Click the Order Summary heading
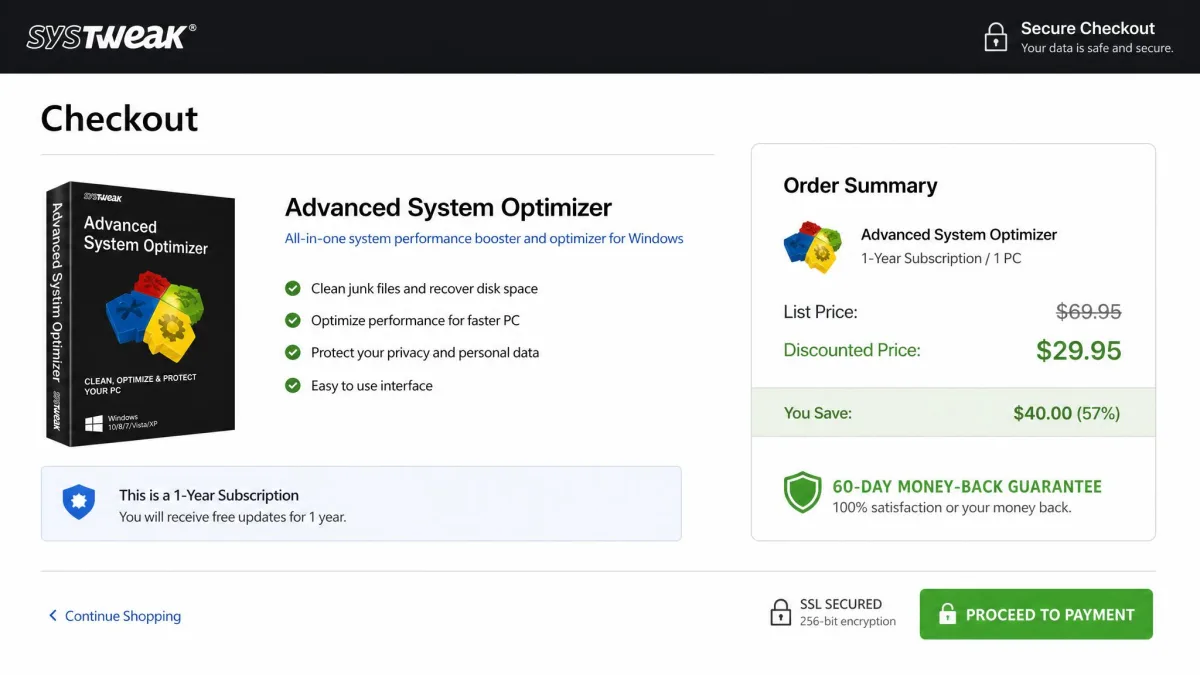Image resolution: width=1200 pixels, height=675 pixels. point(860,185)
